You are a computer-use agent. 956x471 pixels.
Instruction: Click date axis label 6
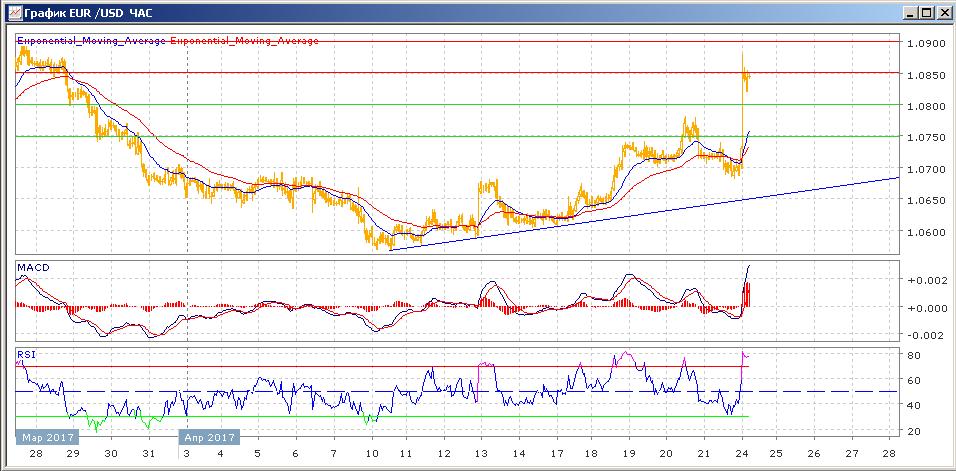(x=296, y=454)
